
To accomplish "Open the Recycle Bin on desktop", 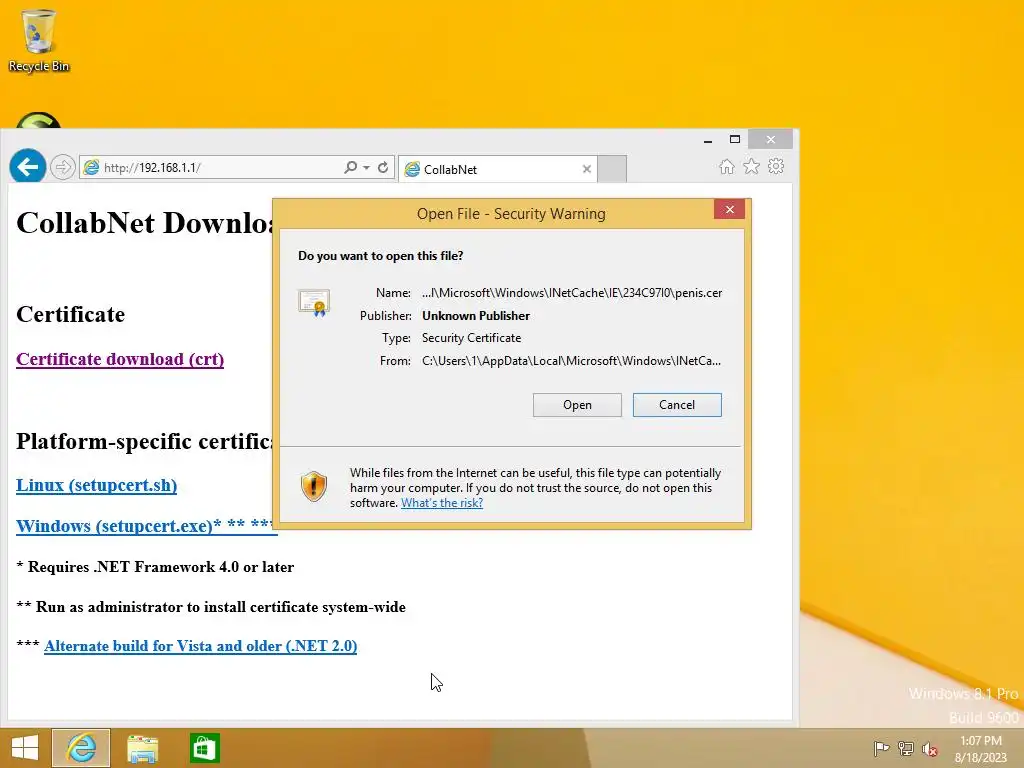I will coord(39,40).
